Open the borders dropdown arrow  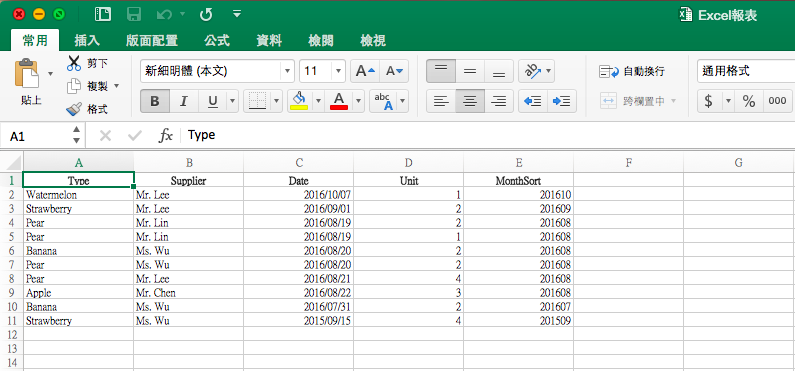click(x=277, y=101)
